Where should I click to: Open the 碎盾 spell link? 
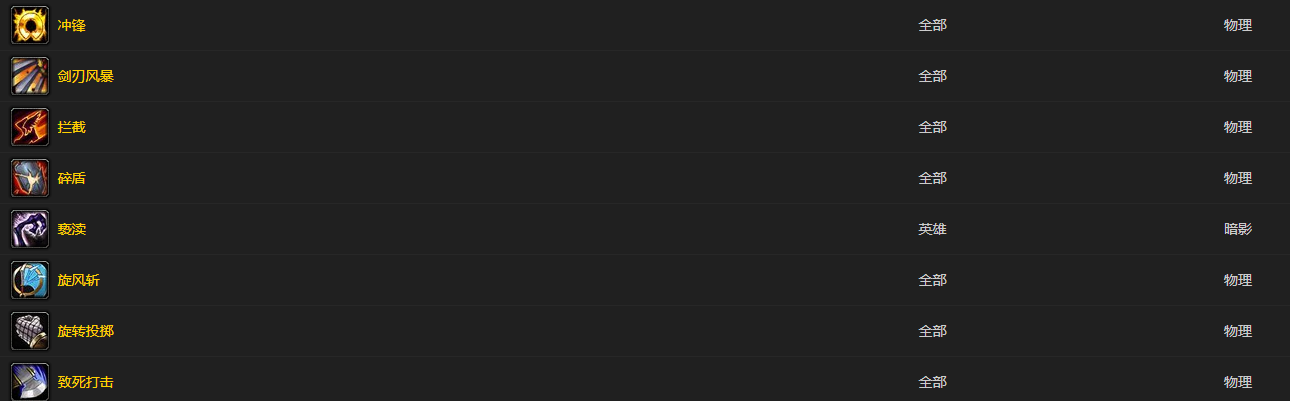(x=72, y=178)
